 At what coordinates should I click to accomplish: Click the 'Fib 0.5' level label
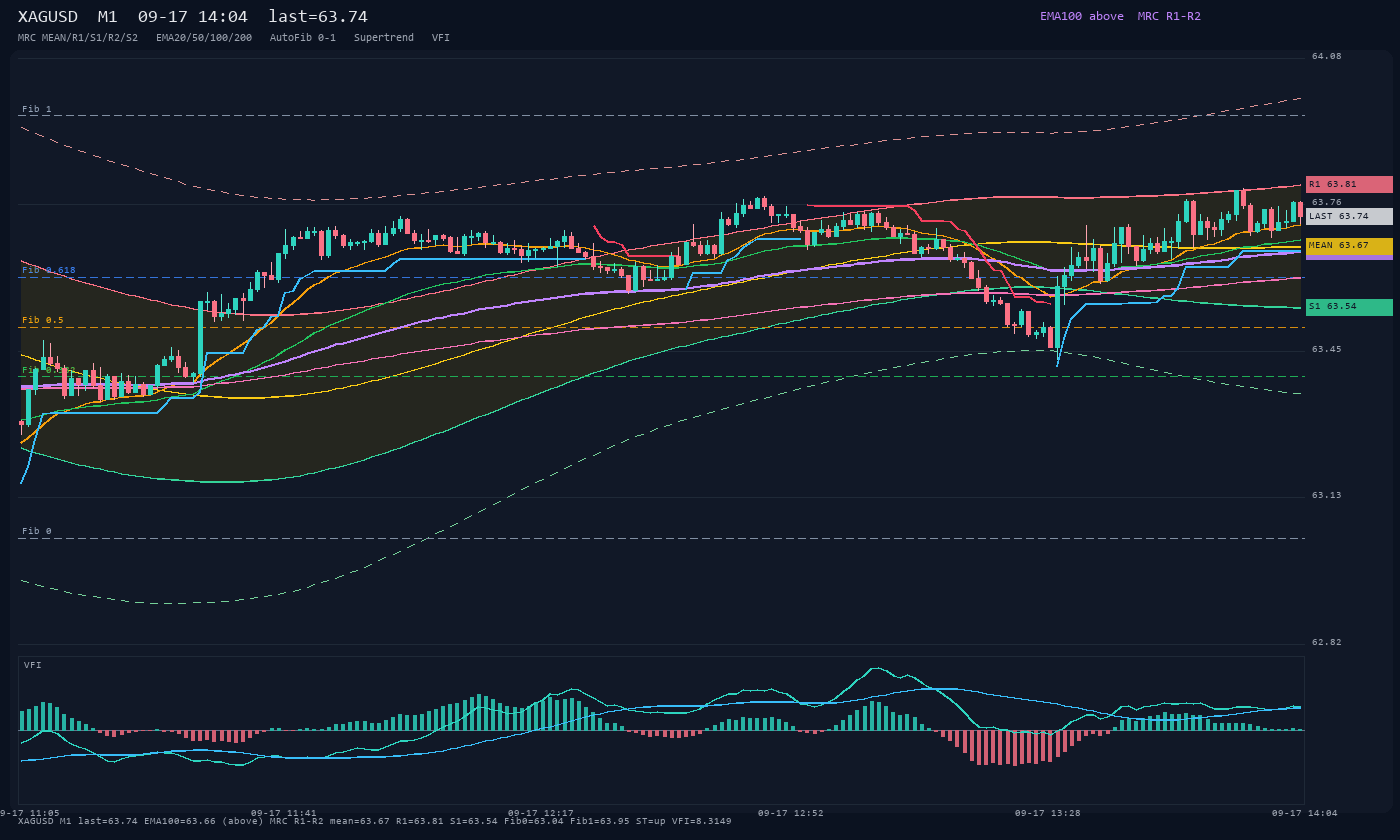[43, 320]
